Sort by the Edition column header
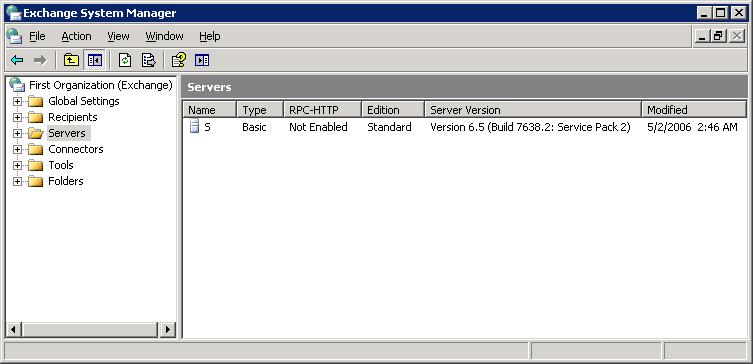753x364 pixels. click(393, 109)
